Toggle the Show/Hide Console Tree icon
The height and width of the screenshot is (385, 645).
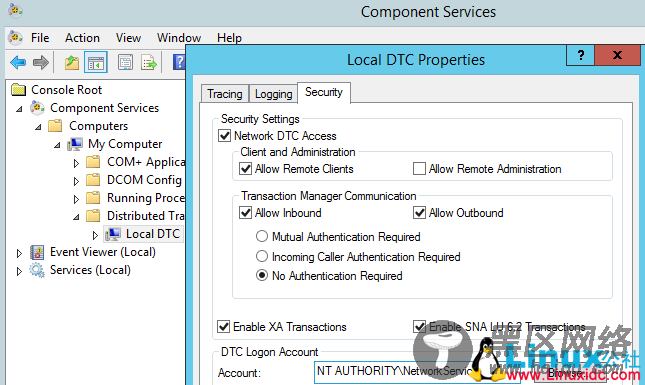point(96,63)
